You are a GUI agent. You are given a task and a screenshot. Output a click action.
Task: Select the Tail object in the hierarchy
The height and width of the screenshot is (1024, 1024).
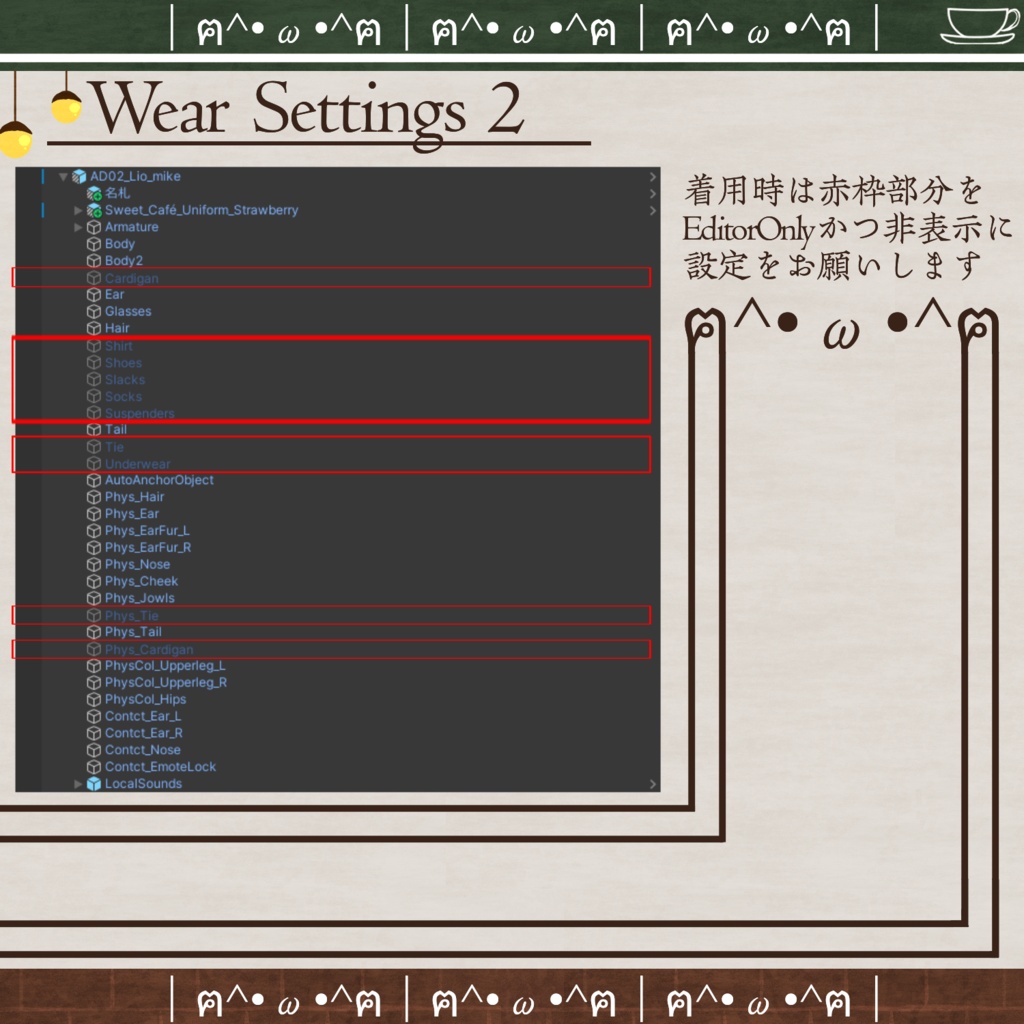116,429
